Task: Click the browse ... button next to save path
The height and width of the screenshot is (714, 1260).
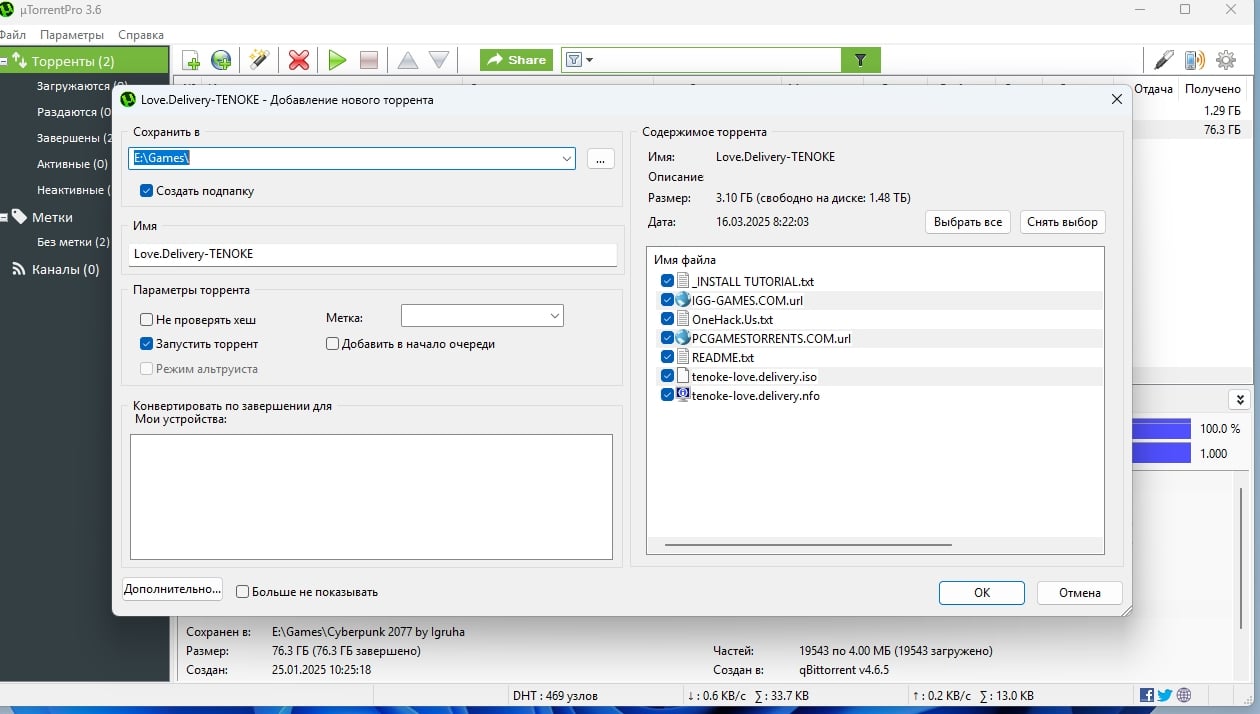Action: pyautogui.click(x=600, y=158)
